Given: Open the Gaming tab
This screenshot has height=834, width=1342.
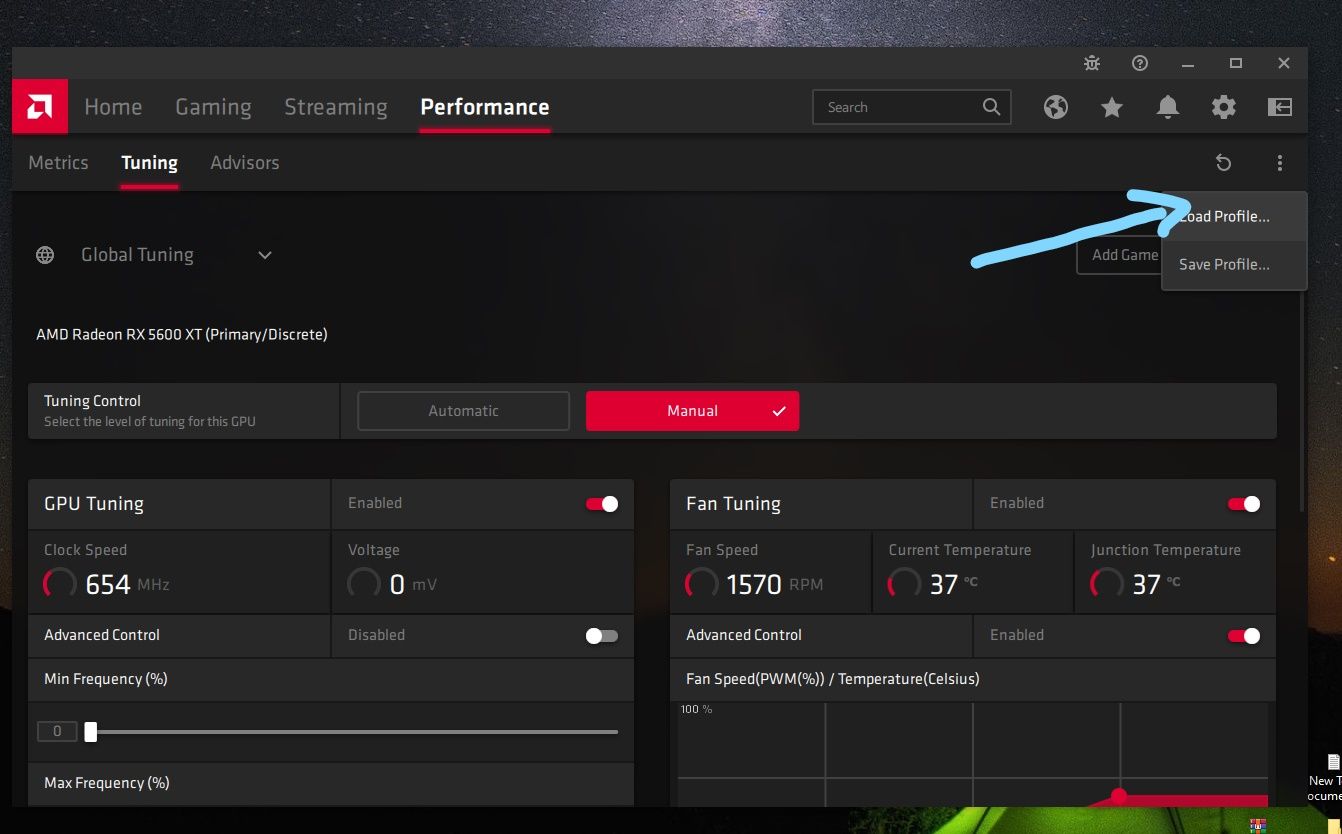Looking at the screenshot, I should 213,108.
